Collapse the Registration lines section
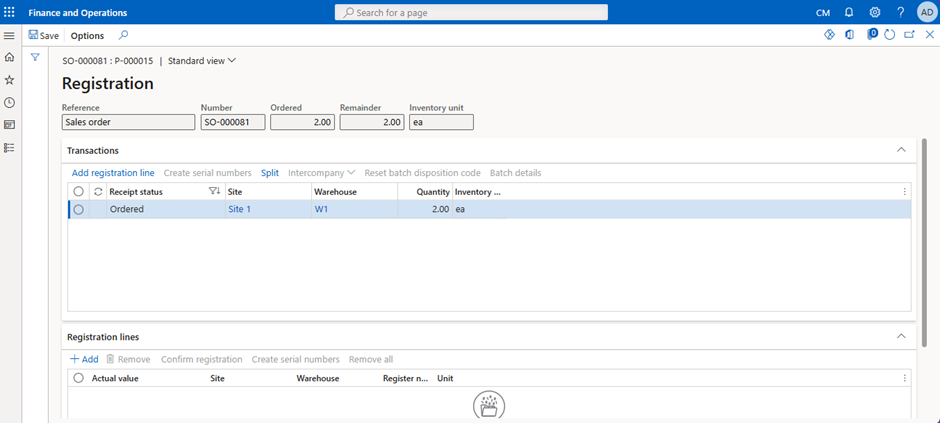The height and width of the screenshot is (423, 940). click(x=900, y=337)
